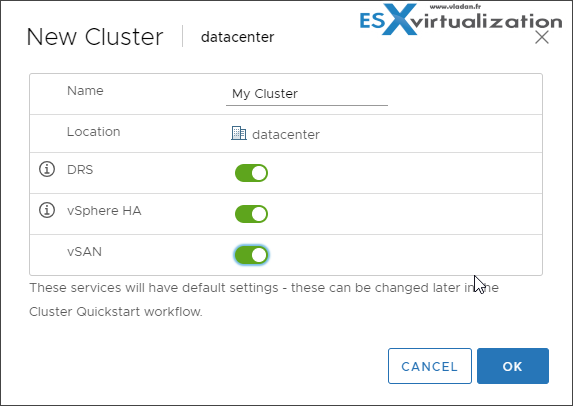Disable the DRS toggle switch
Screen dimensions: 573x406
(x=251, y=173)
